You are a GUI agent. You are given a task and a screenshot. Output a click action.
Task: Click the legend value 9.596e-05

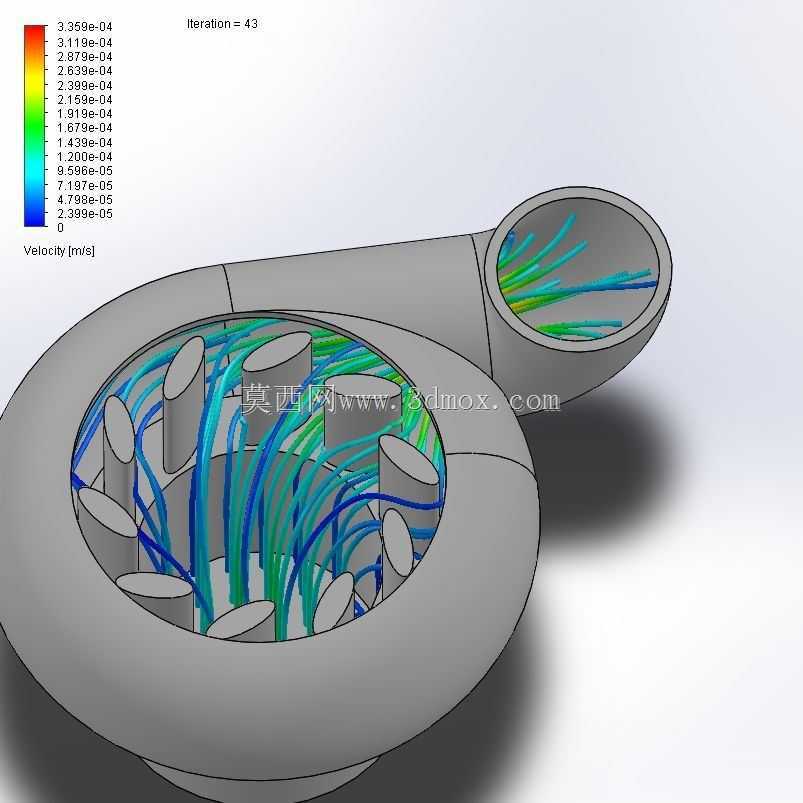84,171
